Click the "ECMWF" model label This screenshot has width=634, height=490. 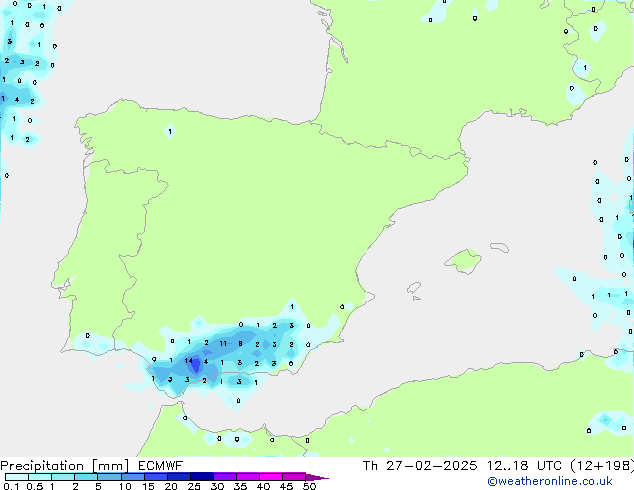click(161, 466)
